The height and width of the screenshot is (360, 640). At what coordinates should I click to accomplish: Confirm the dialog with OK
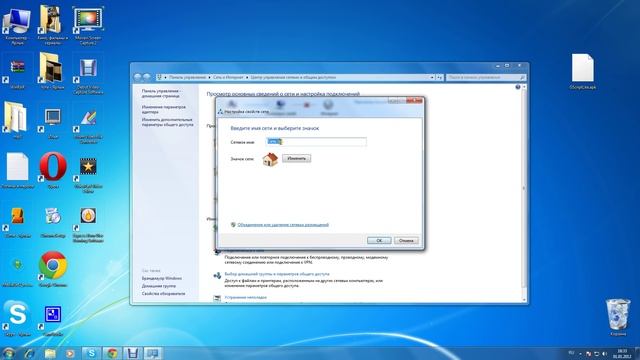point(379,240)
